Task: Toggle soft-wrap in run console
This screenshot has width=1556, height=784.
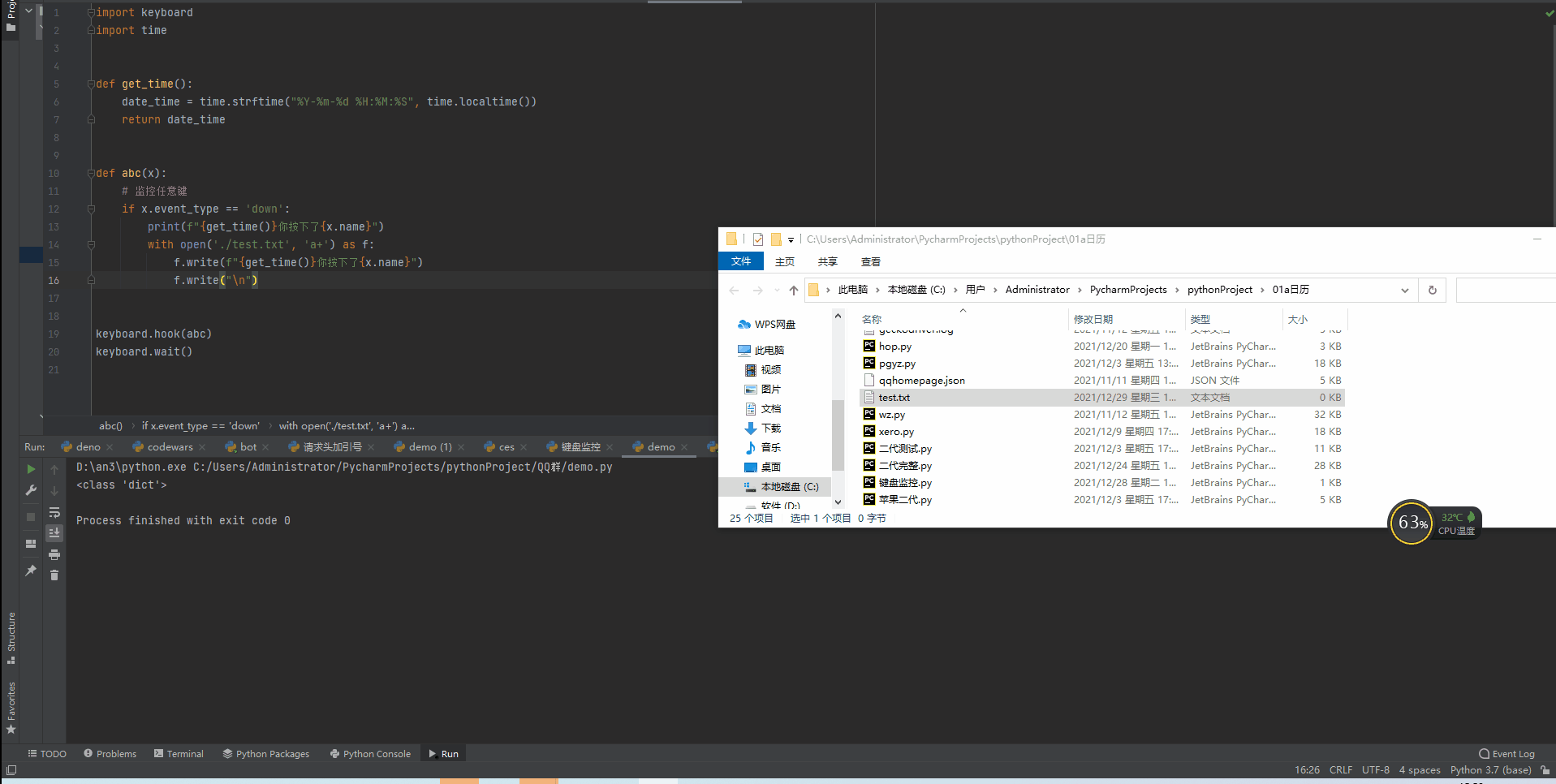Action: pos(54,512)
